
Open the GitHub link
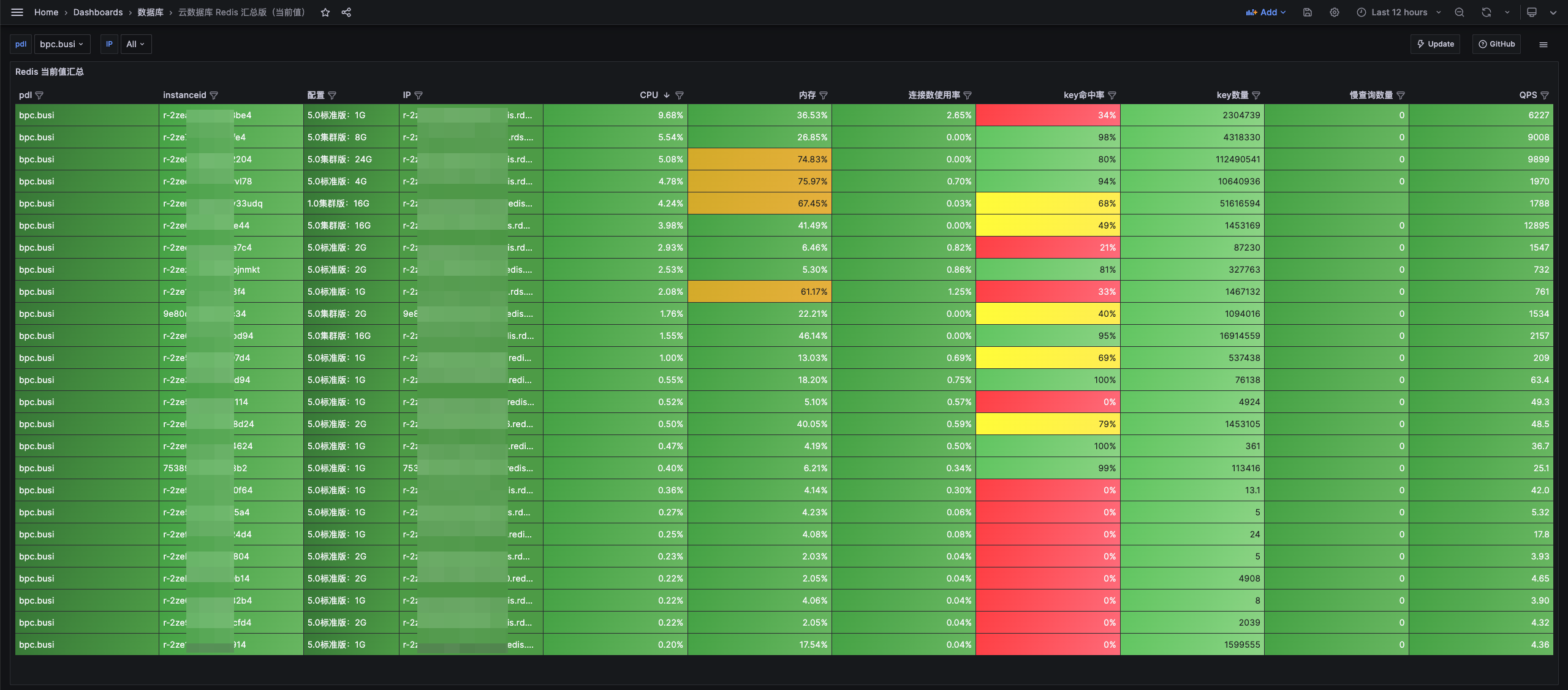(1496, 44)
